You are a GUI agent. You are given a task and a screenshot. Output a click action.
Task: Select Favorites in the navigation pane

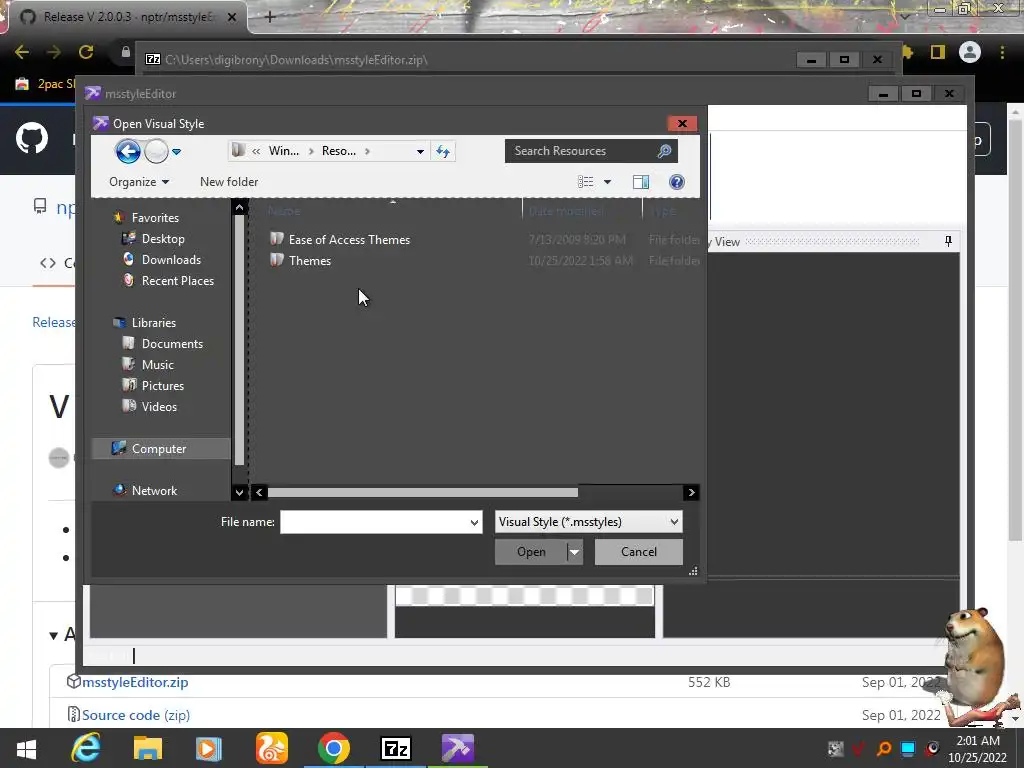coord(155,217)
